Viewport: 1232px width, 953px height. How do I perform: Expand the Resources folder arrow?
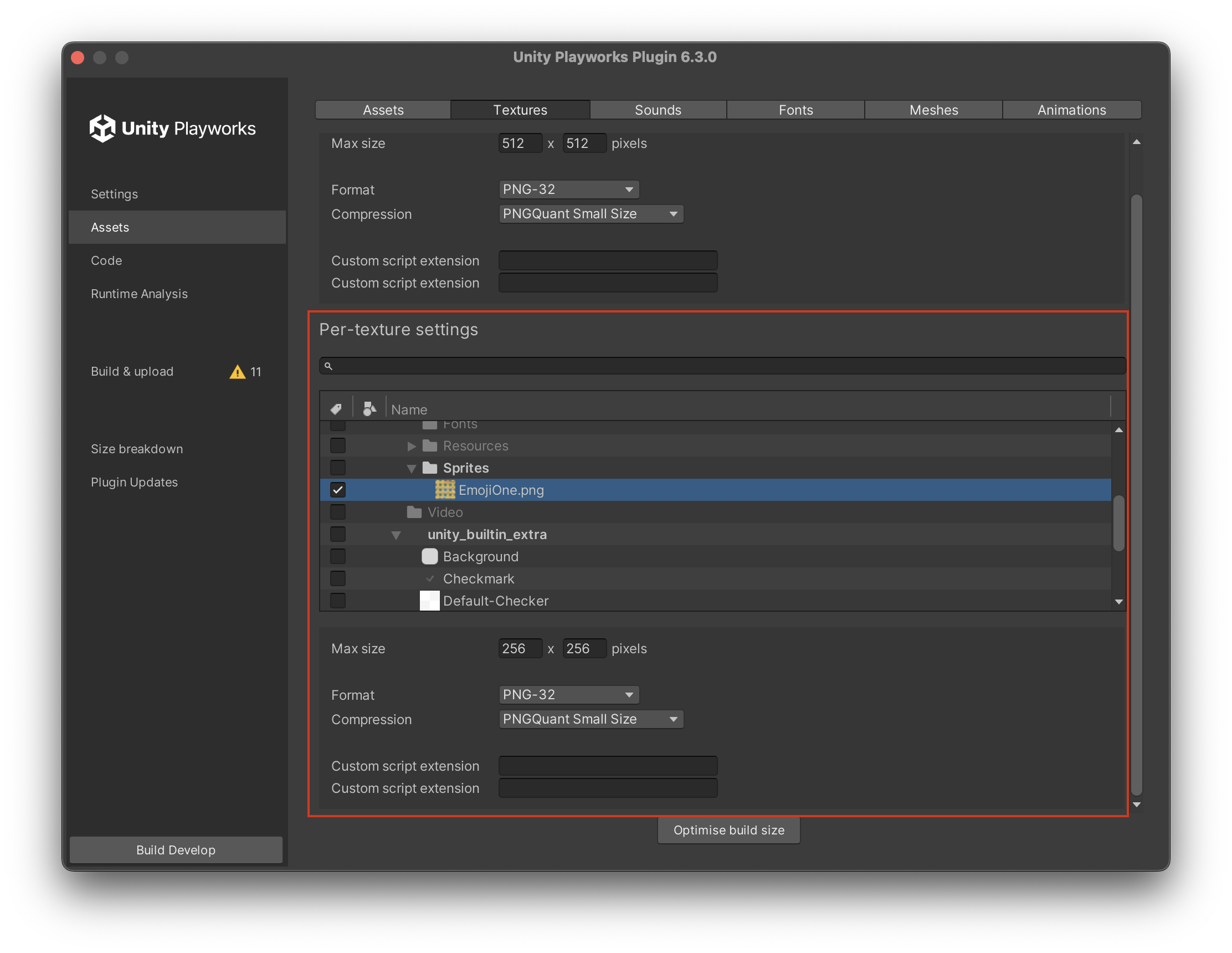[x=412, y=447]
